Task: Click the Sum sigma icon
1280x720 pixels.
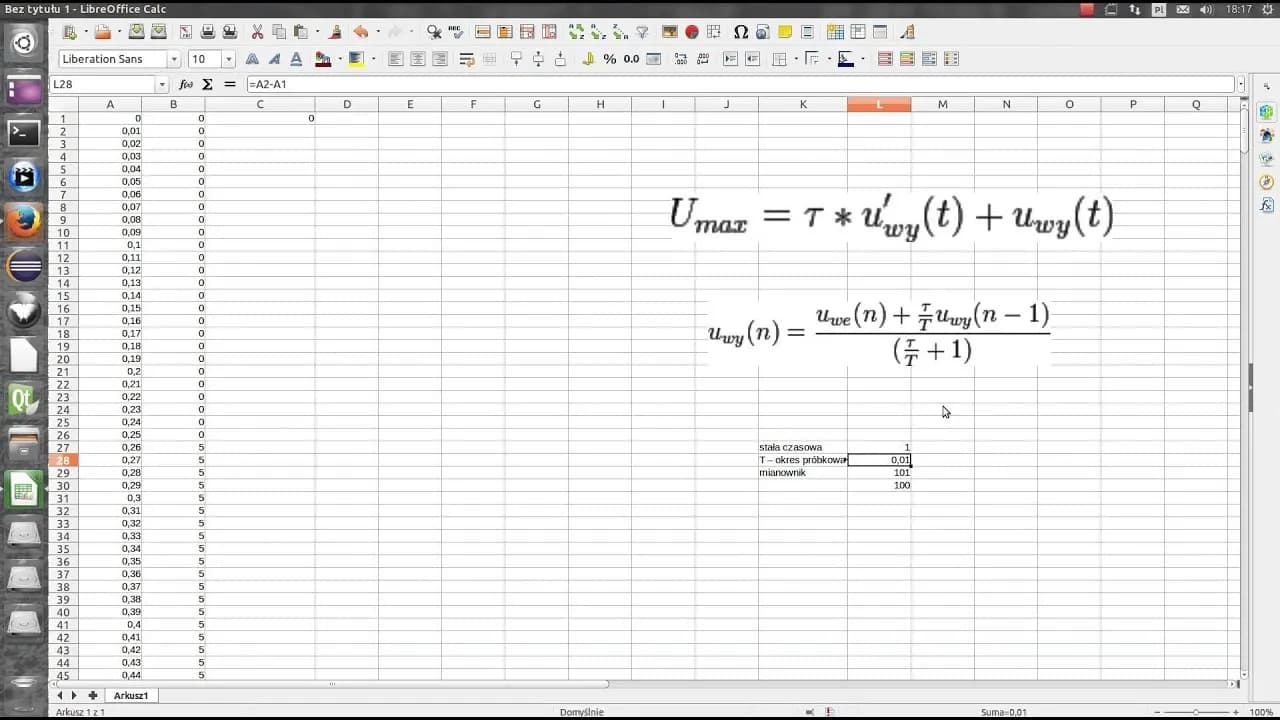Action: [x=208, y=85]
